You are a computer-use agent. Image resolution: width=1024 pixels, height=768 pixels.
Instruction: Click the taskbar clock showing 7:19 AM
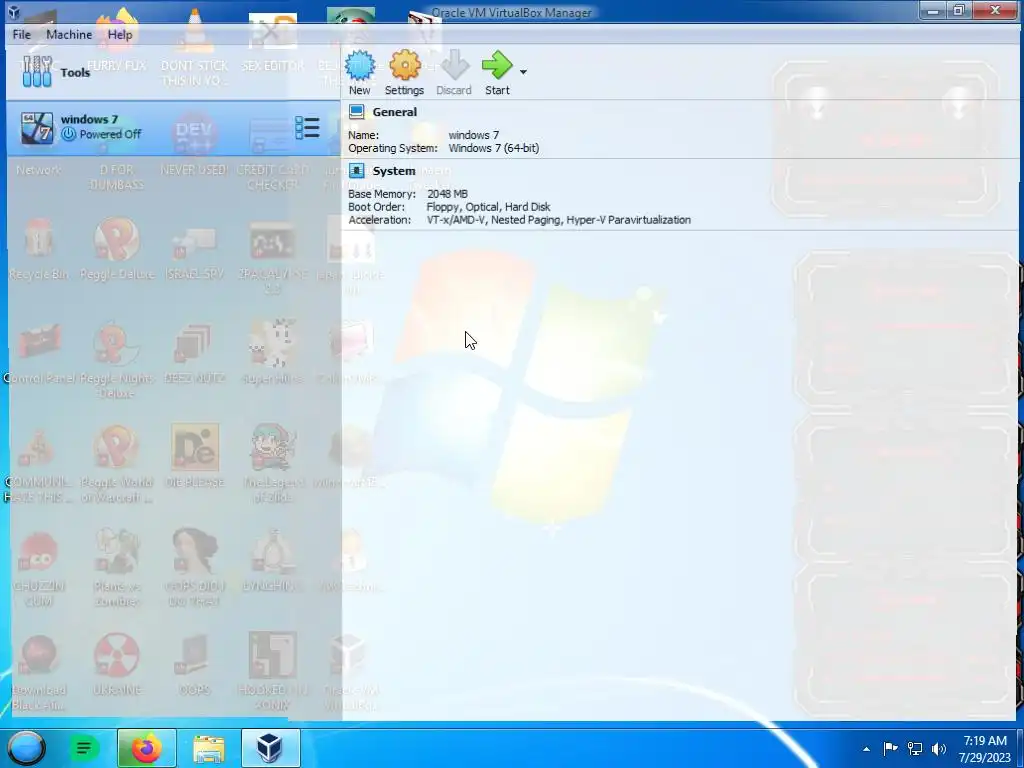(x=986, y=748)
